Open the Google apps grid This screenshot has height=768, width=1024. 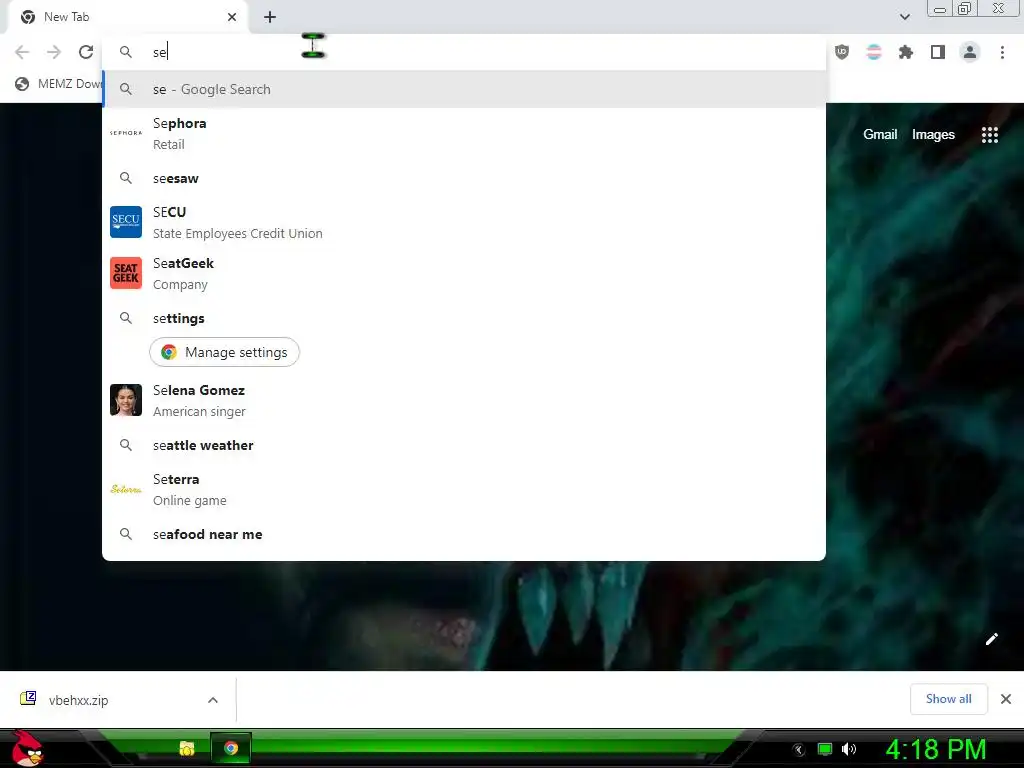point(989,135)
